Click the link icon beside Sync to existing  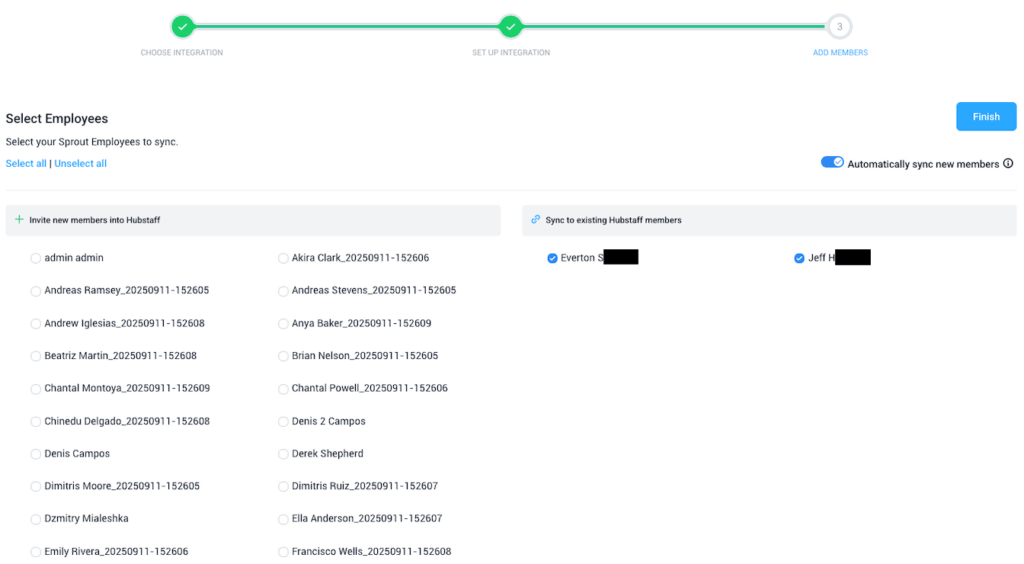click(x=536, y=220)
